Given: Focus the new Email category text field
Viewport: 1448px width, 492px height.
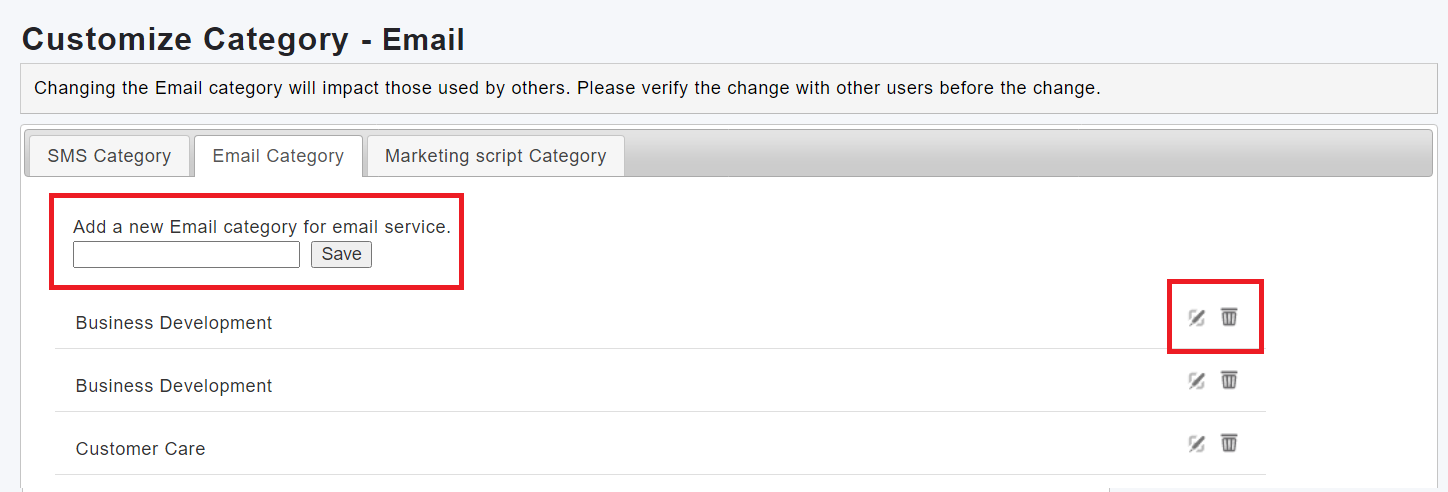Looking at the screenshot, I should (186, 255).
